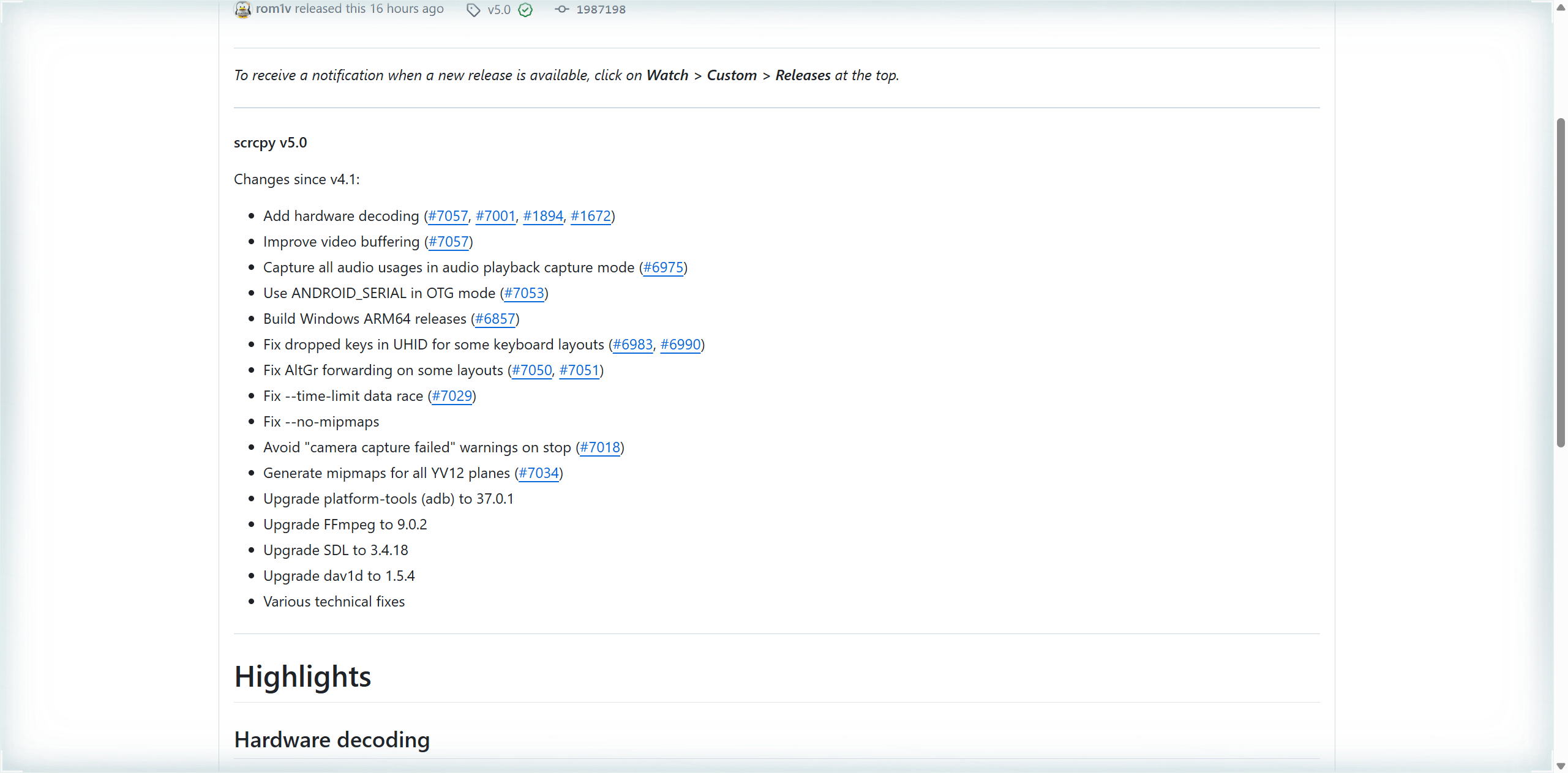Viewport: 1568px width, 773px height.
Task: Click "Upgrade platform-tools (adb) to 37.0.1" item
Action: (x=388, y=499)
